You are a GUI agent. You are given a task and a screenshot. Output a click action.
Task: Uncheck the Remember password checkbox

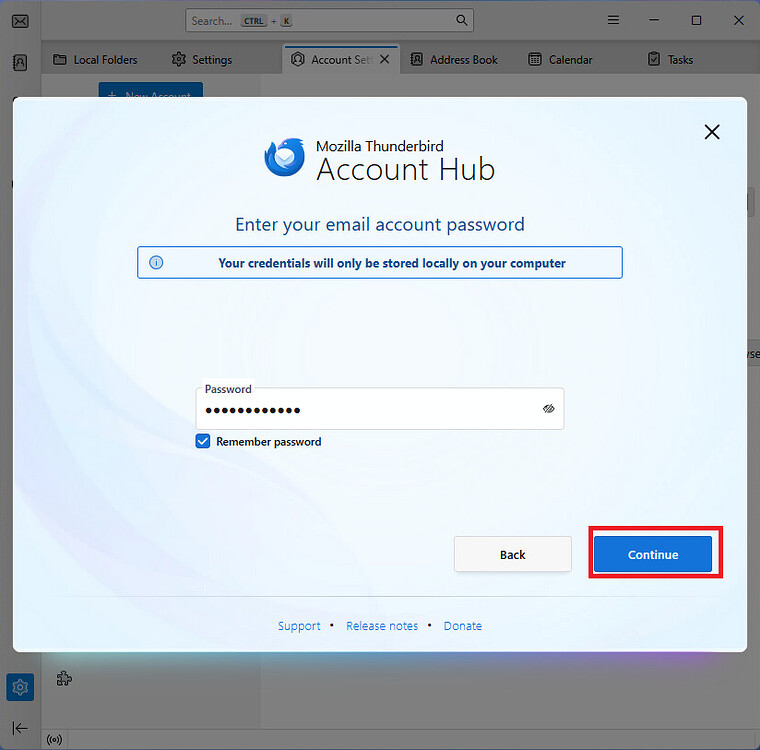pyautogui.click(x=203, y=441)
